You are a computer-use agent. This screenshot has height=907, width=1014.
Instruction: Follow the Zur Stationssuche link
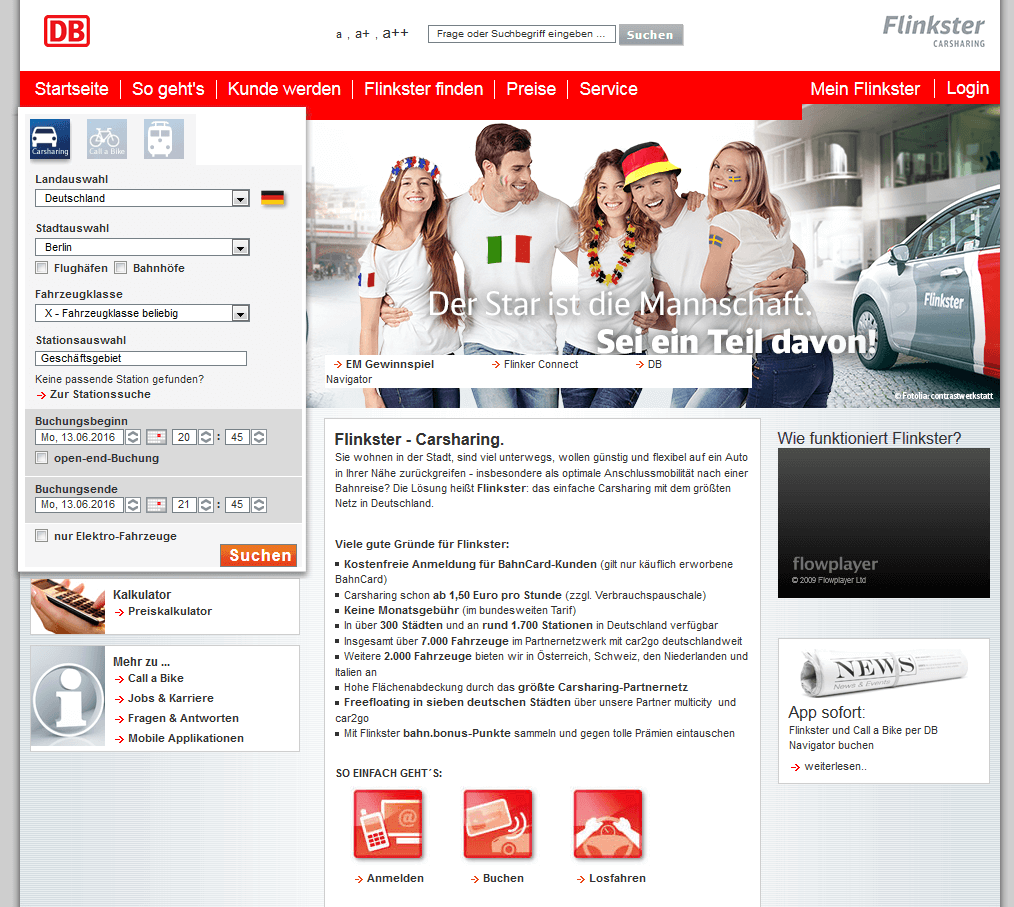click(x=100, y=394)
